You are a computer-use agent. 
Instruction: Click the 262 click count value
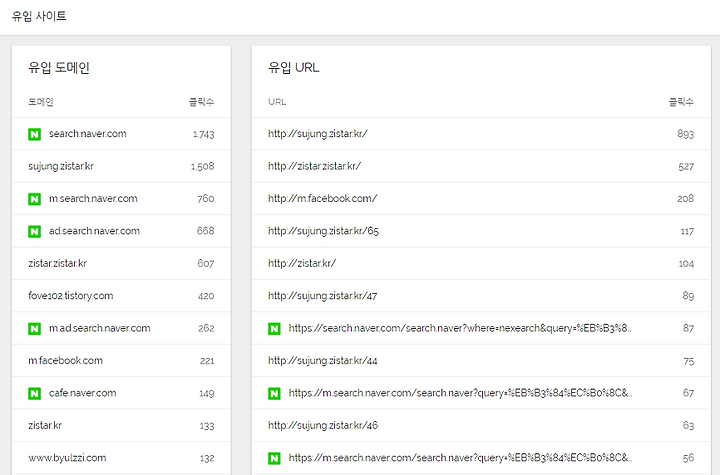(x=206, y=328)
